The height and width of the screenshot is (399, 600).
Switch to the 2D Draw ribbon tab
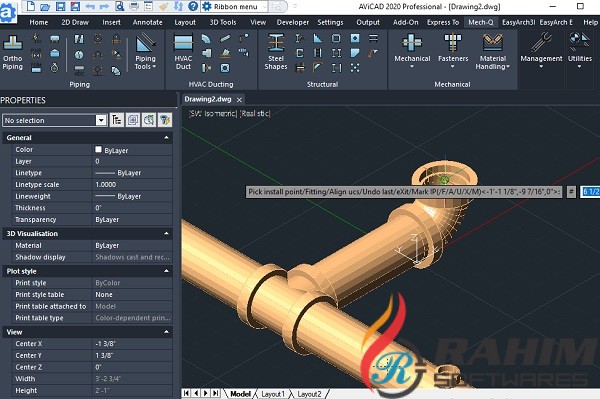[x=75, y=22]
